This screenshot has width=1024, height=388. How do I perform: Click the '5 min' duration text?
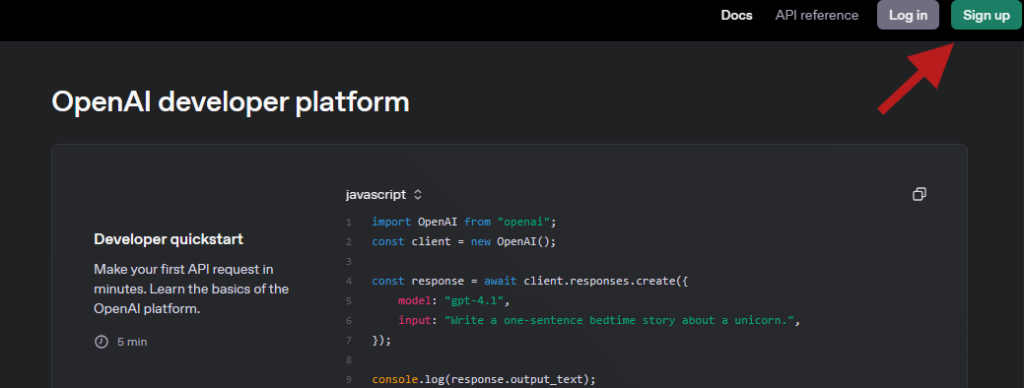click(132, 342)
